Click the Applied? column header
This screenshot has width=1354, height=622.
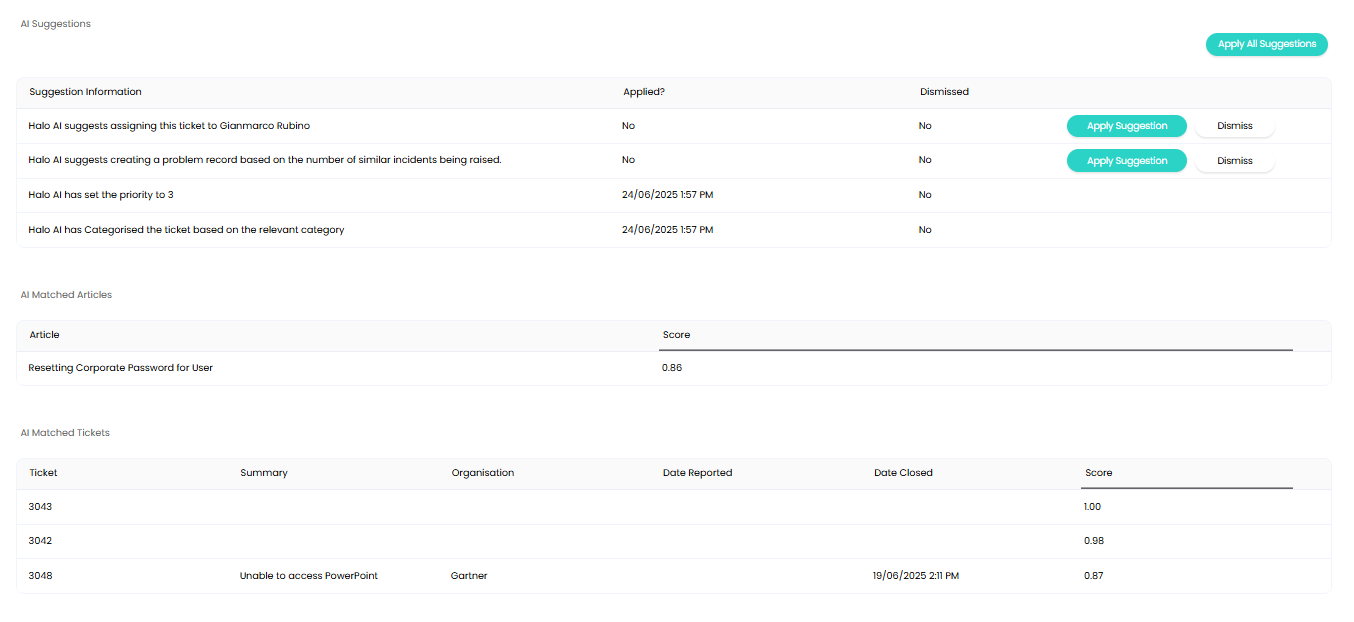(644, 92)
